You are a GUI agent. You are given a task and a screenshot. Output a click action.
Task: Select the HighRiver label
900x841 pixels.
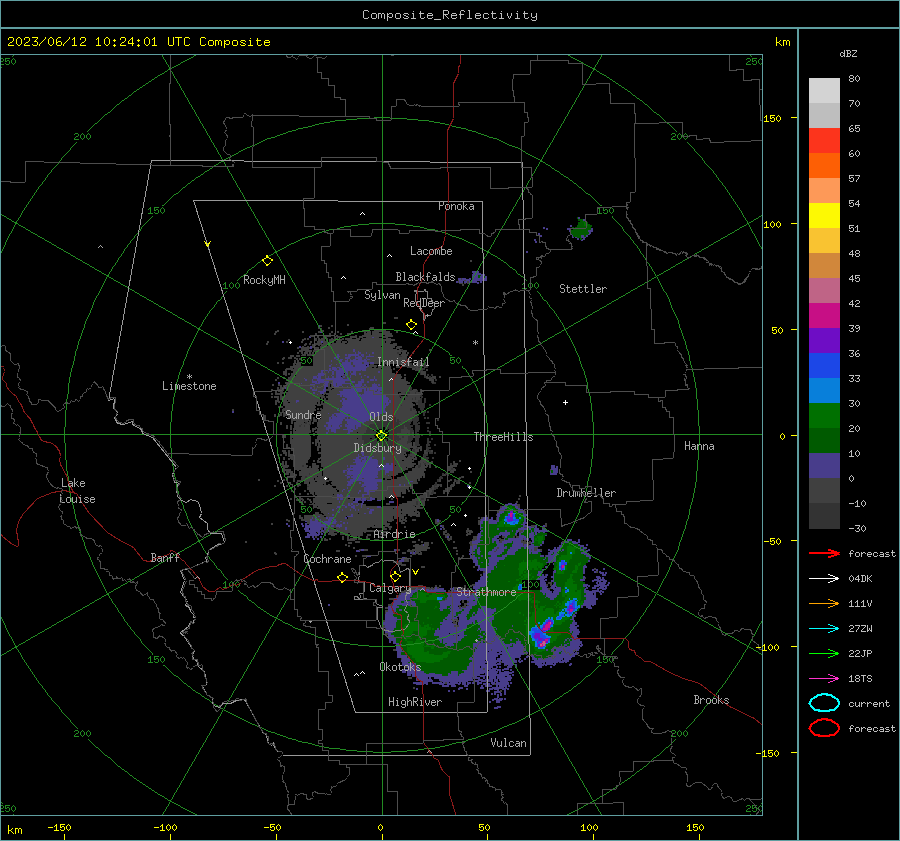point(415,702)
